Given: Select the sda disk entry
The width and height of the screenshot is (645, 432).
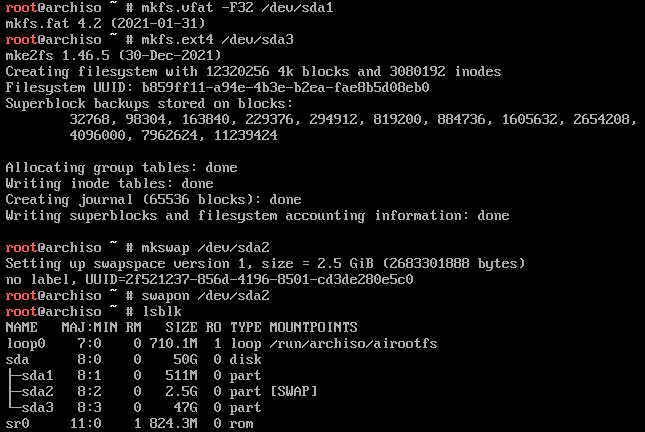Looking at the screenshot, I should pyautogui.click(x=17, y=360).
